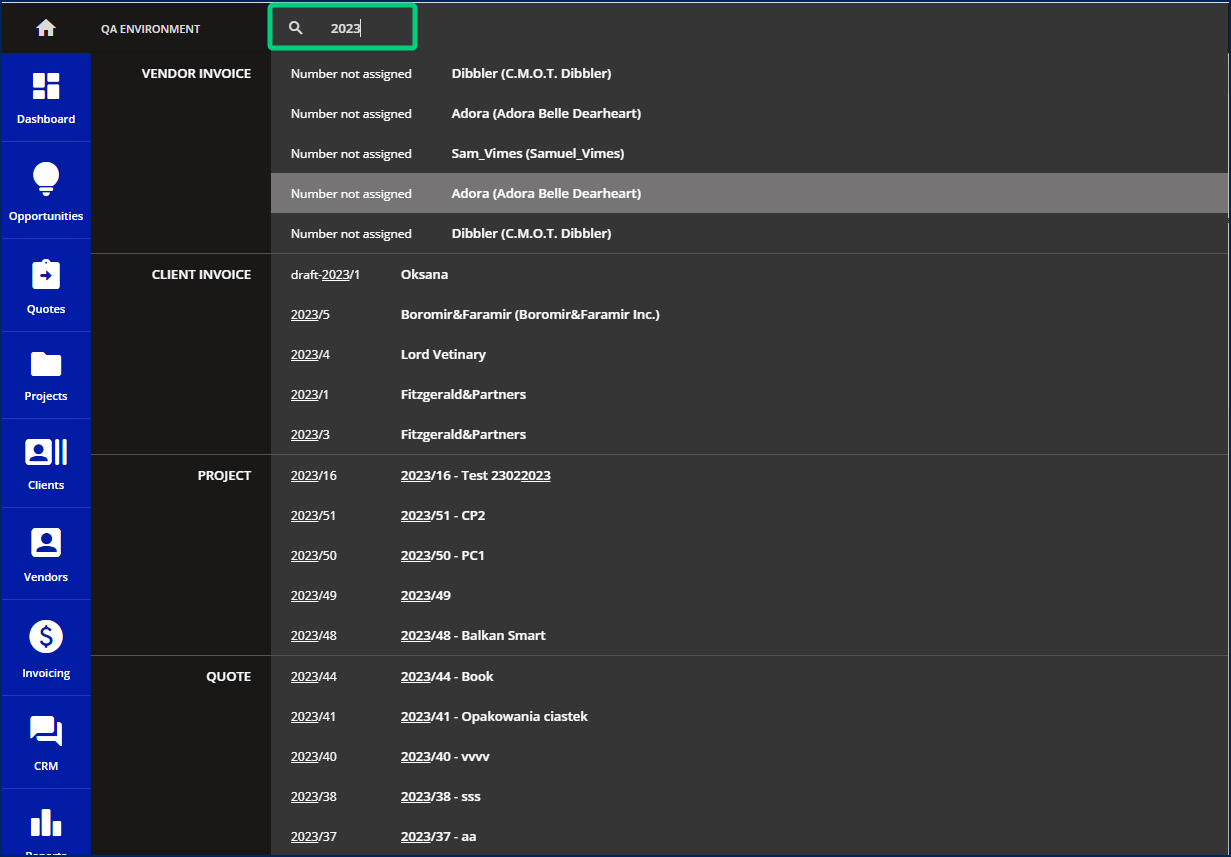Viewport: 1231px width, 857px height.
Task: Click the QA ENVIRONMENT label
Action: click(x=150, y=29)
